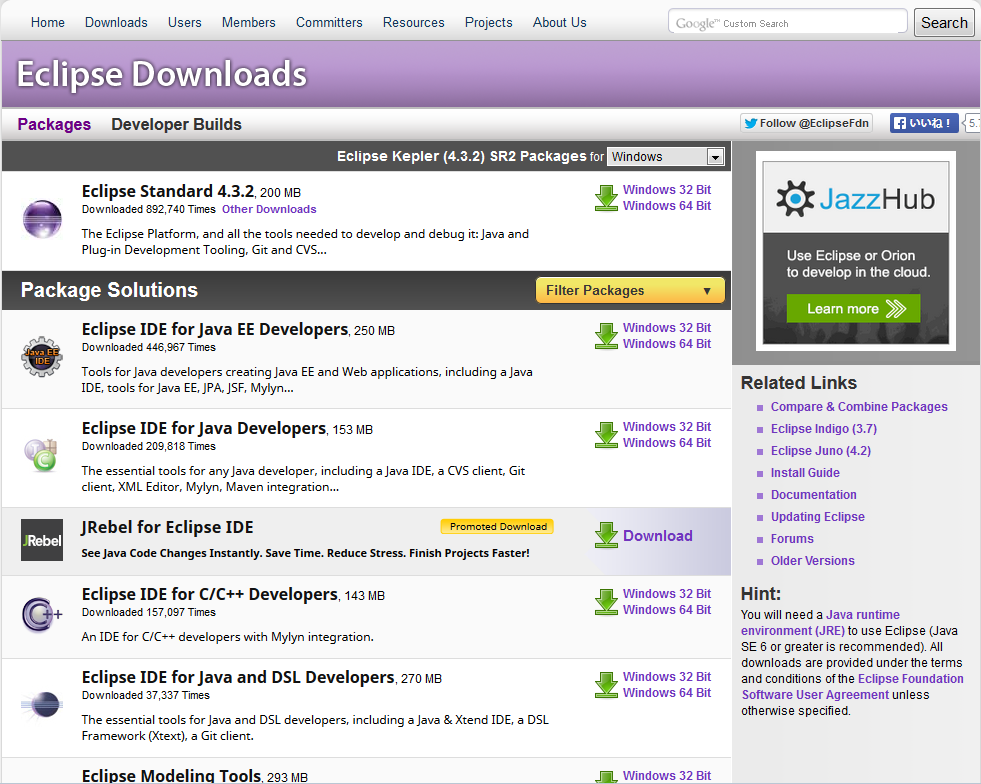
Task: Select the Packages tab
Action: [54, 125]
